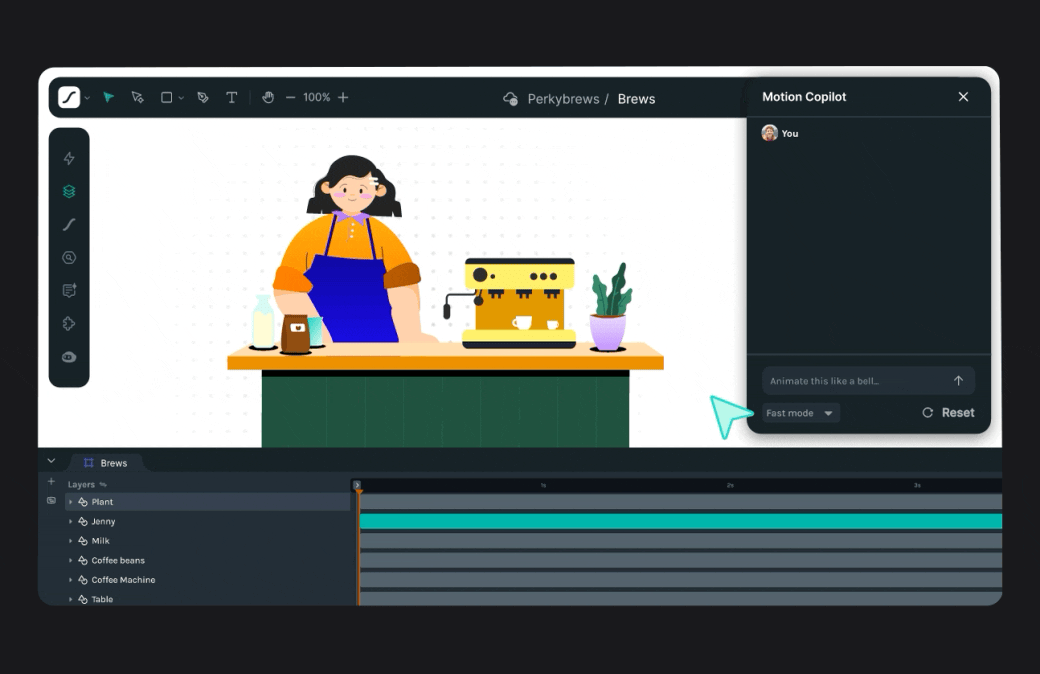
Task: Select the Pen tool in toolbar
Action: click(203, 98)
